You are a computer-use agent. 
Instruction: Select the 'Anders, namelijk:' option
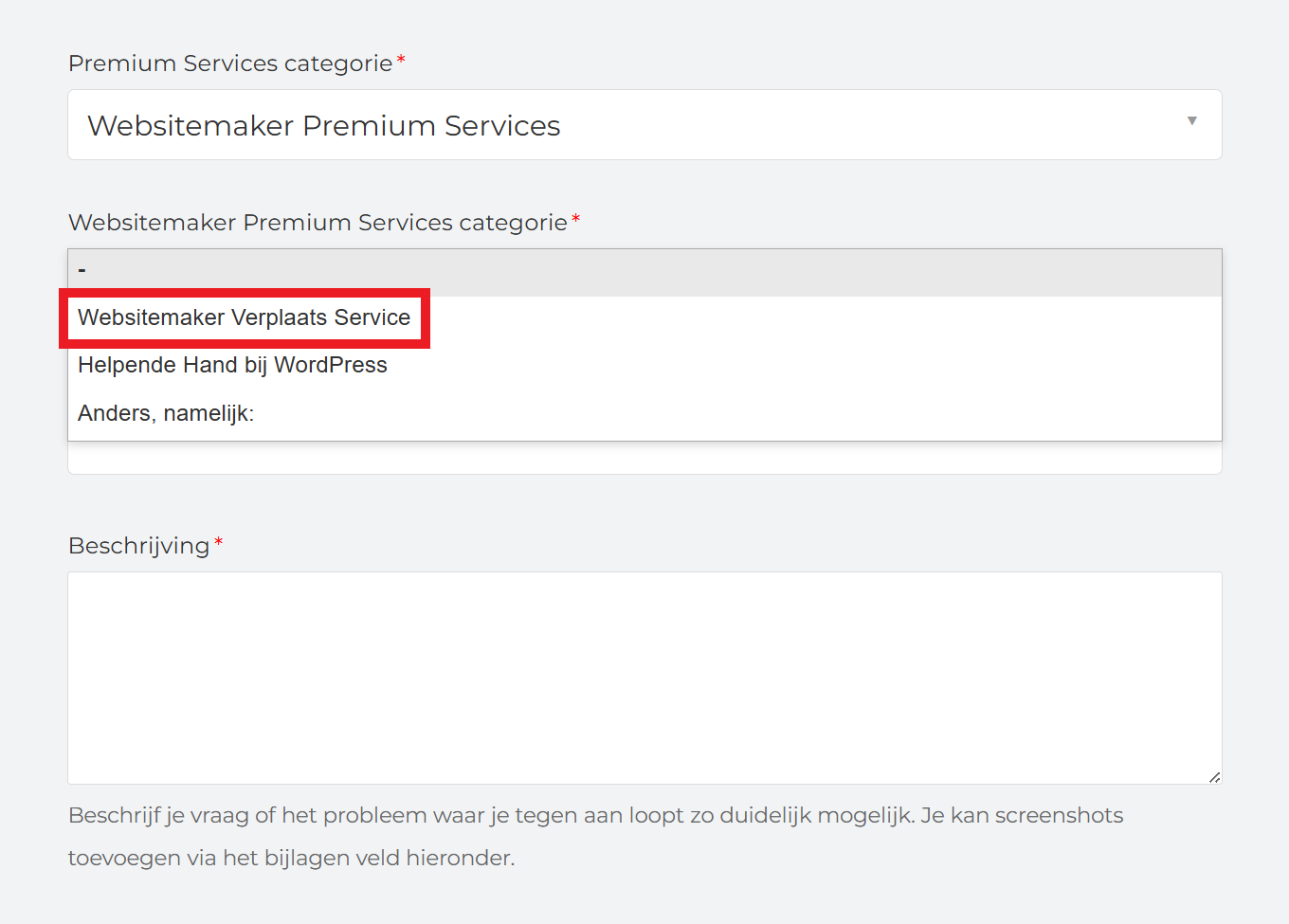[165, 413]
